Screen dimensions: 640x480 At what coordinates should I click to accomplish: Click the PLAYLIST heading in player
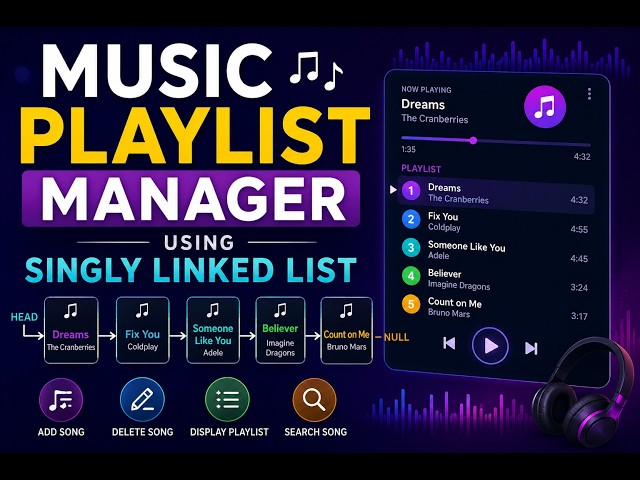[x=421, y=169]
